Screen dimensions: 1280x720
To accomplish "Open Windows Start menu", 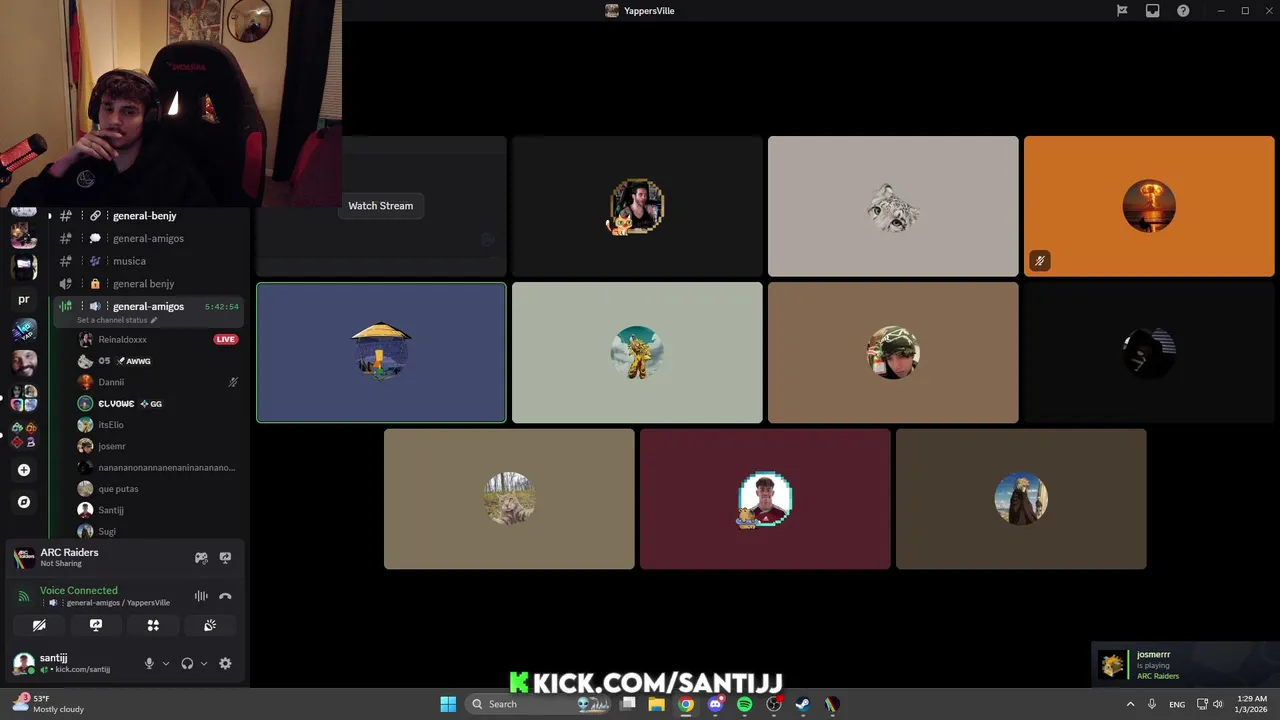I will (x=448, y=704).
